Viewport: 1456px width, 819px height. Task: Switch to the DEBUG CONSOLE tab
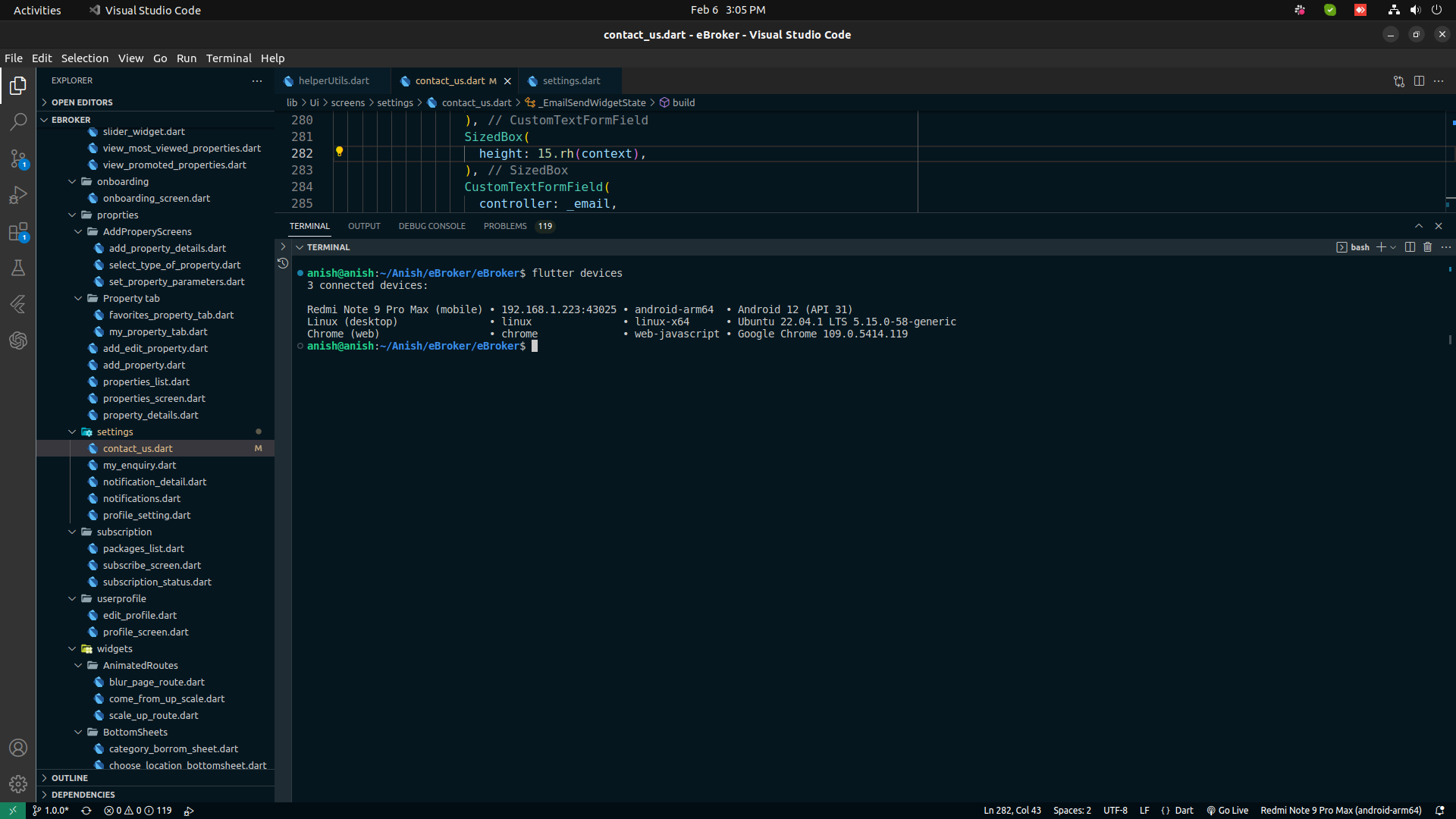coord(432,226)
